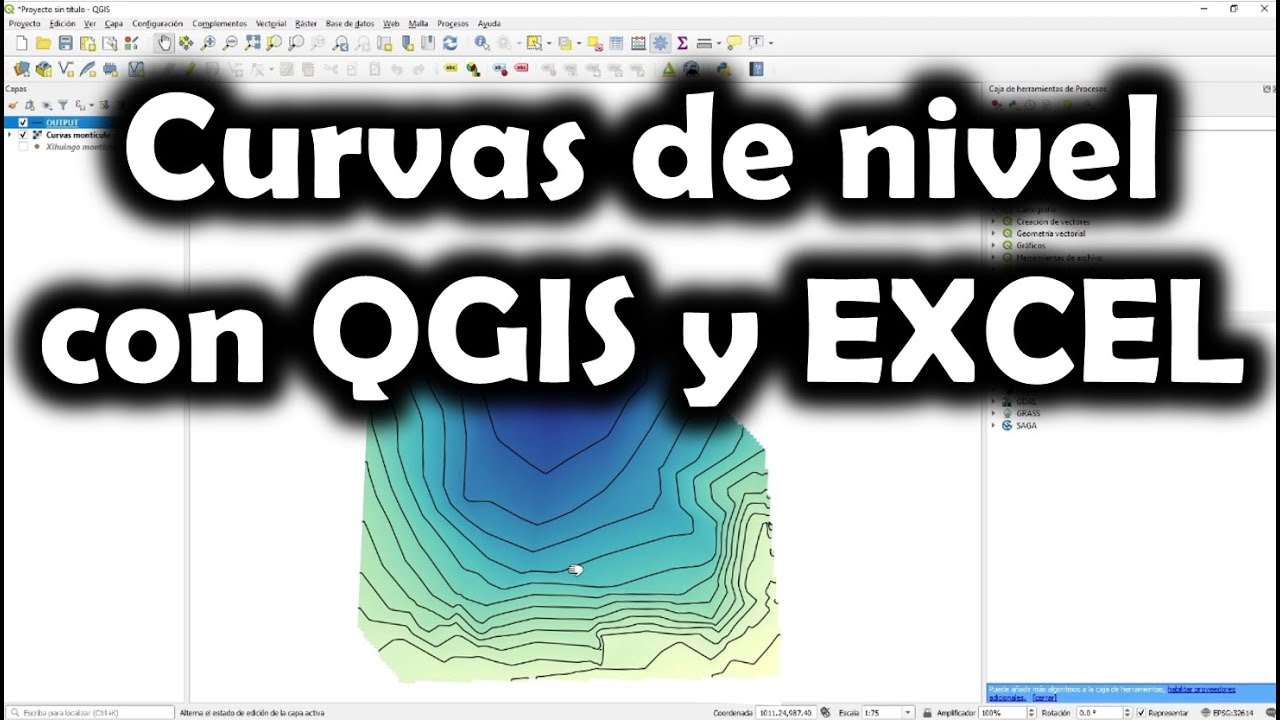Select the Text Annotation tool

point(757,43)
